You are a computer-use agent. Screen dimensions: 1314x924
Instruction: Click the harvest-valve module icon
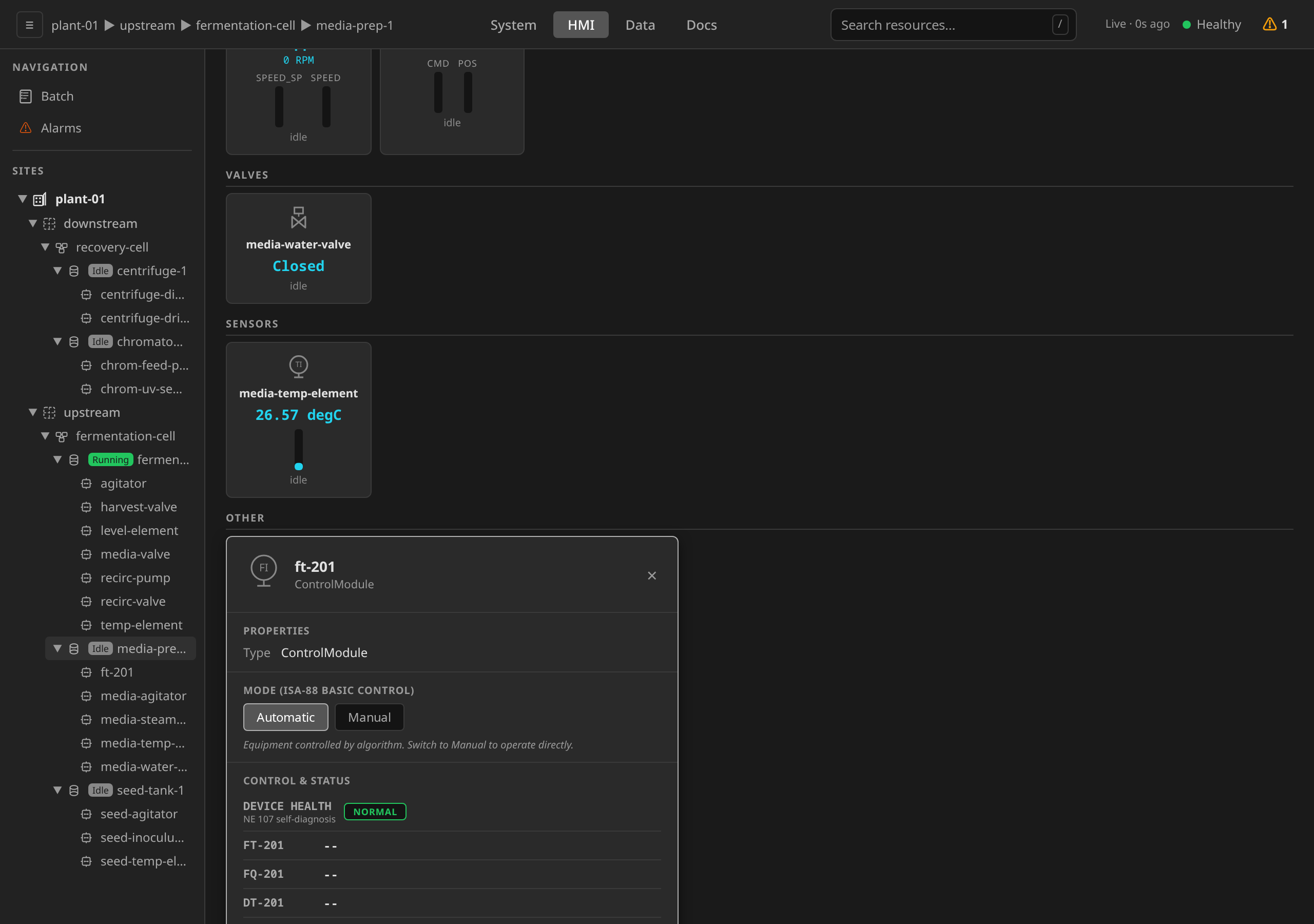coord(86,507)
